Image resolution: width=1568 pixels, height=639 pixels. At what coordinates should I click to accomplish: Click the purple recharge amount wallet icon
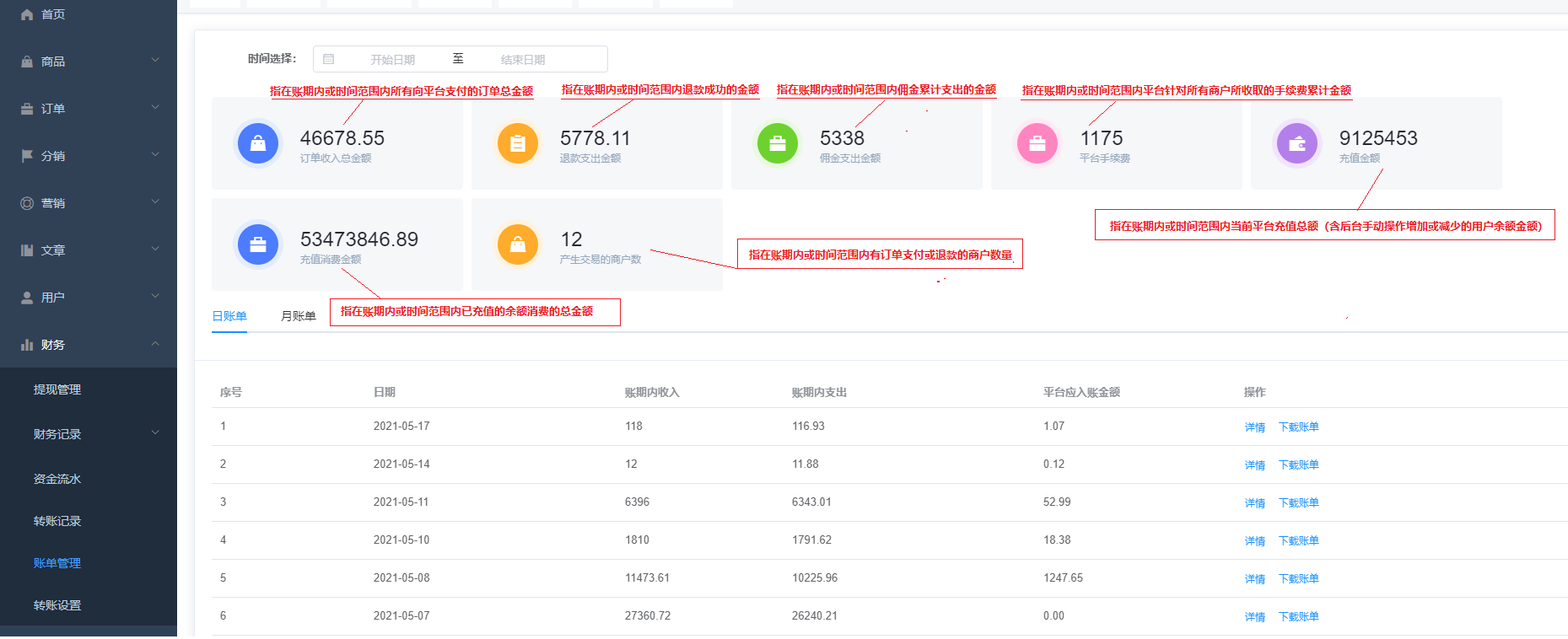coord(1297,144)
